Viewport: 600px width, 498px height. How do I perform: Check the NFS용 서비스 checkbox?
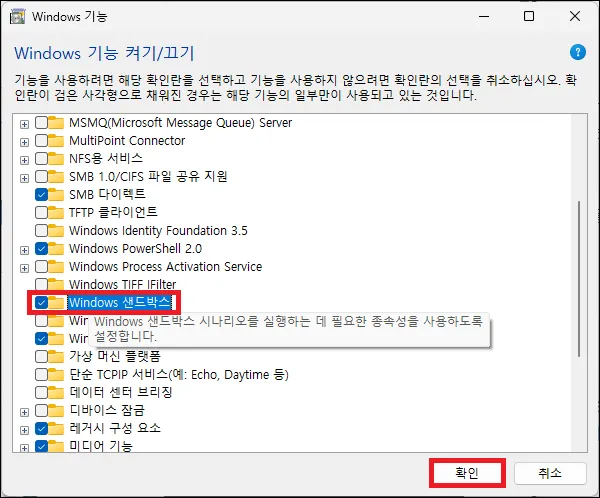41,158
